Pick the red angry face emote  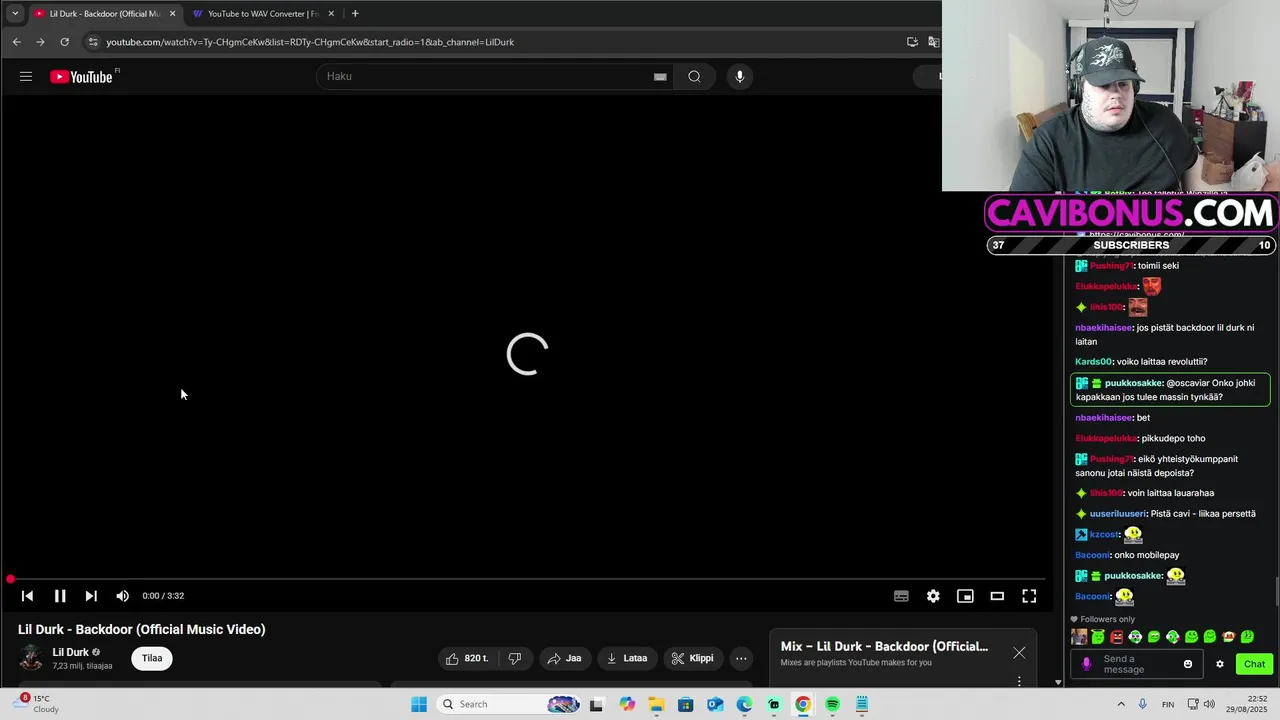pos(1117,637)
